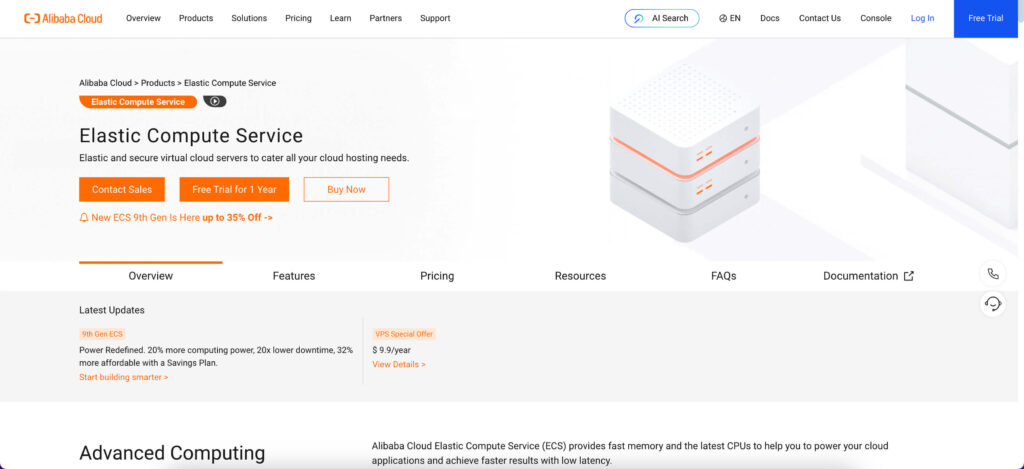Open the Overview top menu
The image size is (1024, 469).
[x=143, y=18]
